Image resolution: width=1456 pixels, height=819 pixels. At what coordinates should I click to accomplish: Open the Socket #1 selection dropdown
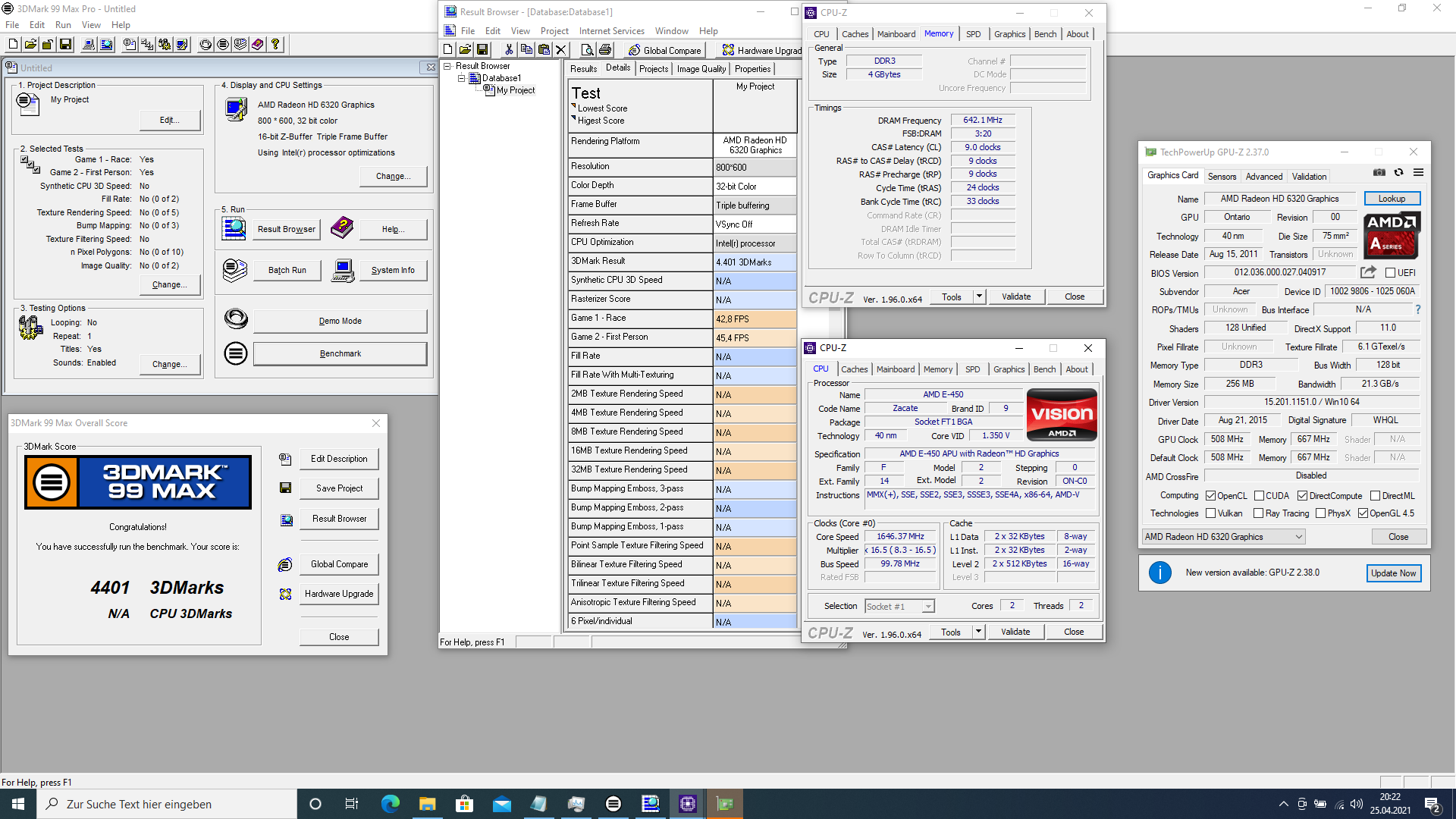(x=900, y=607)
